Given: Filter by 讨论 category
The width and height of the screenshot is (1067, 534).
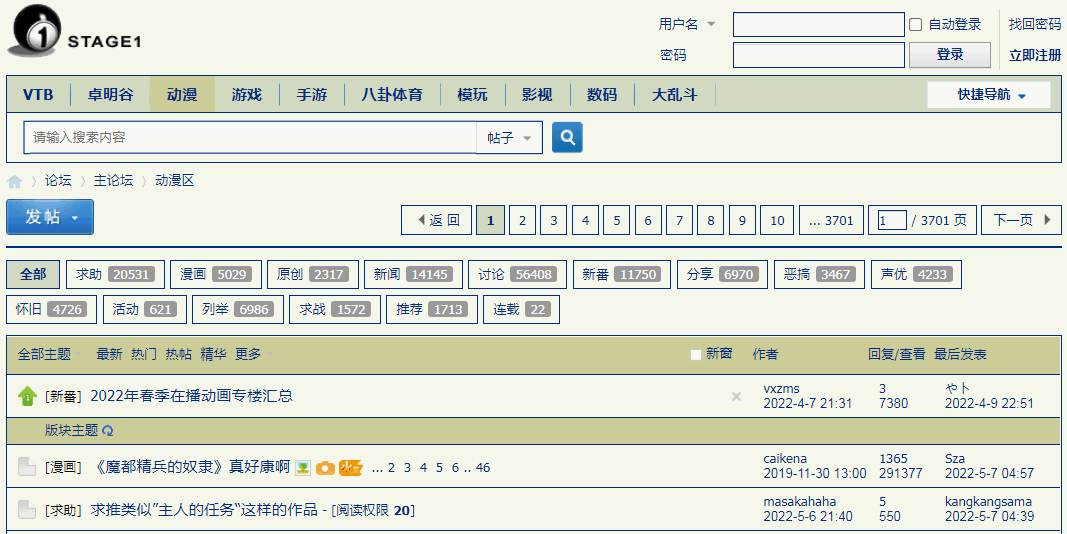Looking at the screenshot, I should 517,274.
